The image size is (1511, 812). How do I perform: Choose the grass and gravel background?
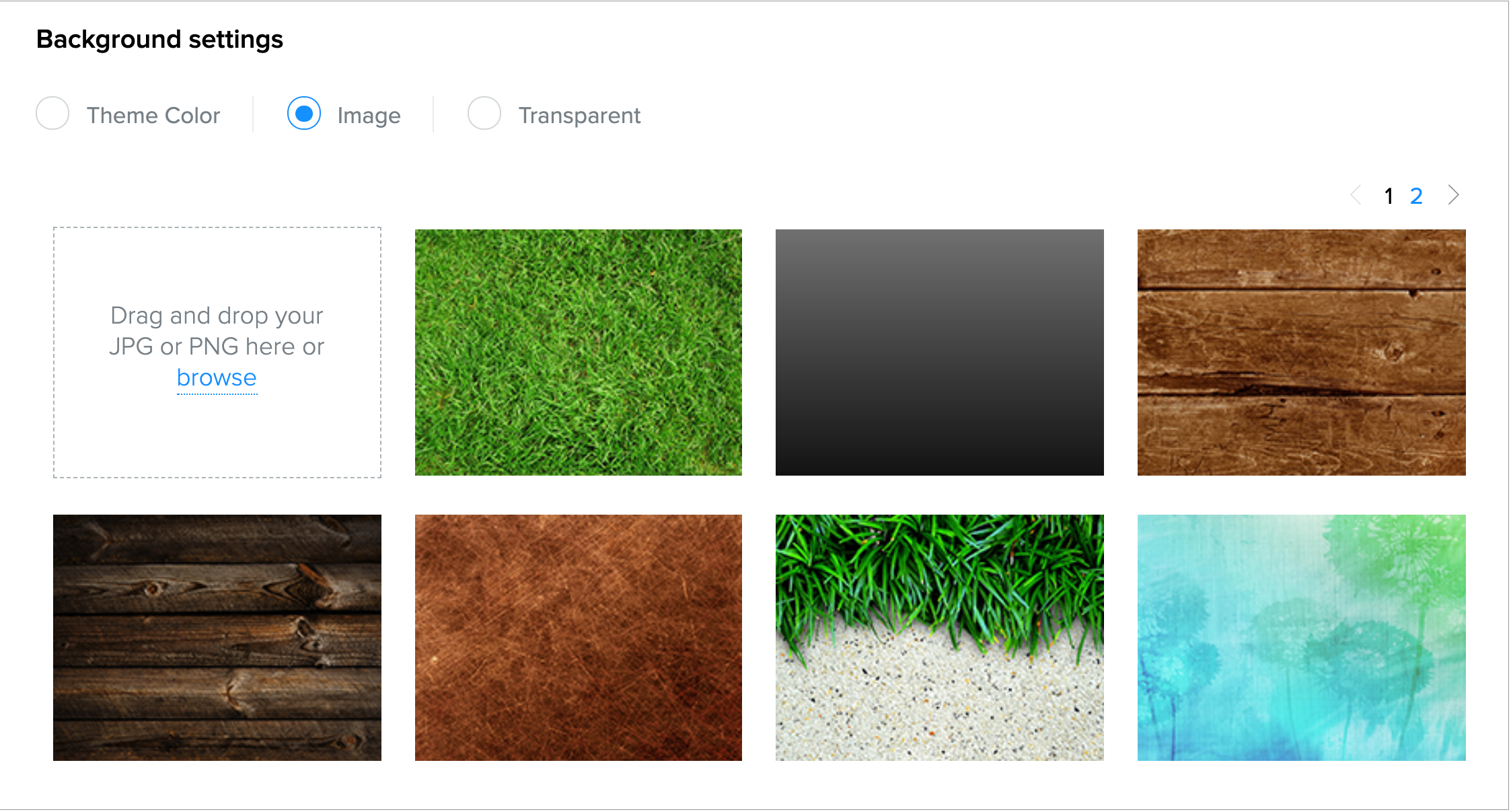coord(939,638)
